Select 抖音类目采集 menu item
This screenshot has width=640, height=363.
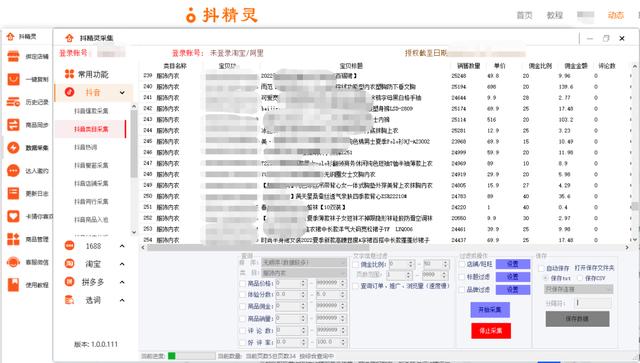tap(91, 129)
